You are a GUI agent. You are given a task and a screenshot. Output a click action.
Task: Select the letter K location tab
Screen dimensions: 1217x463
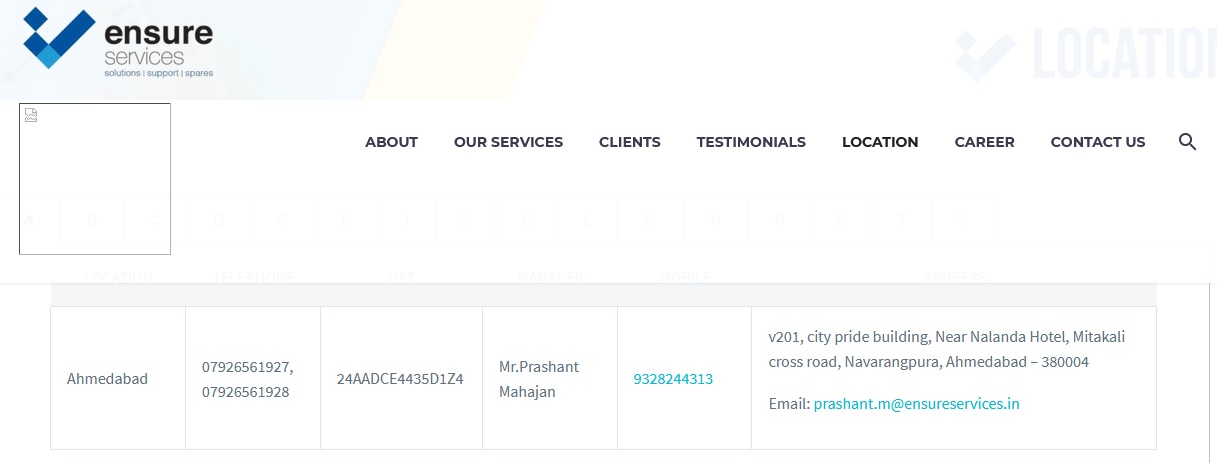[526, 219]
